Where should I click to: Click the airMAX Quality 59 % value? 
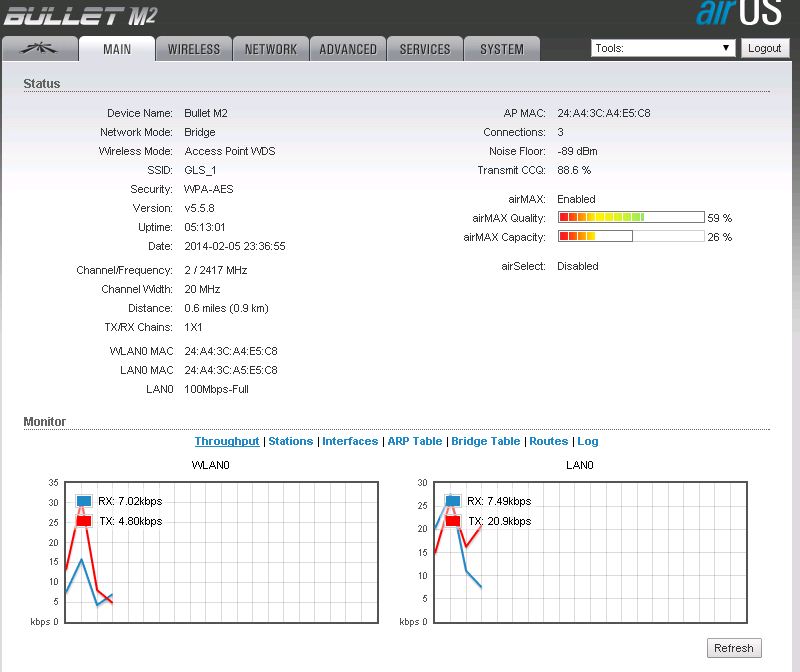pos(719,218)
